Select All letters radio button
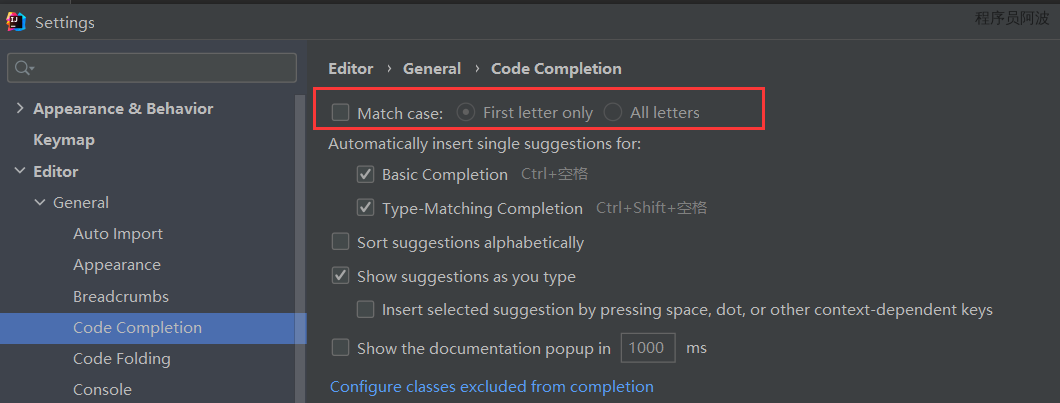 click(613, 112)
